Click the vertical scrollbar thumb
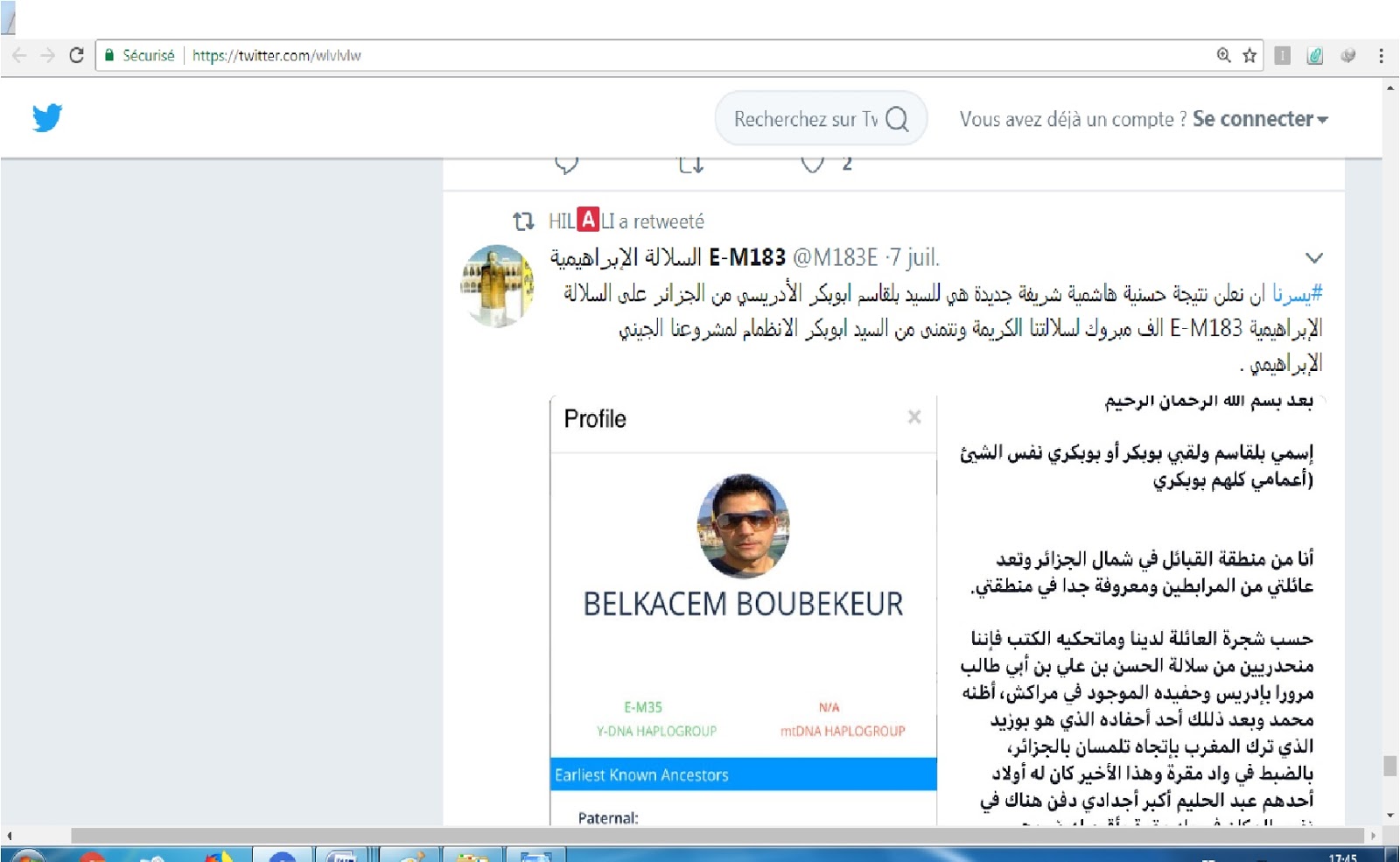This screenshot has height=862, width=1400. (1390, 766)
